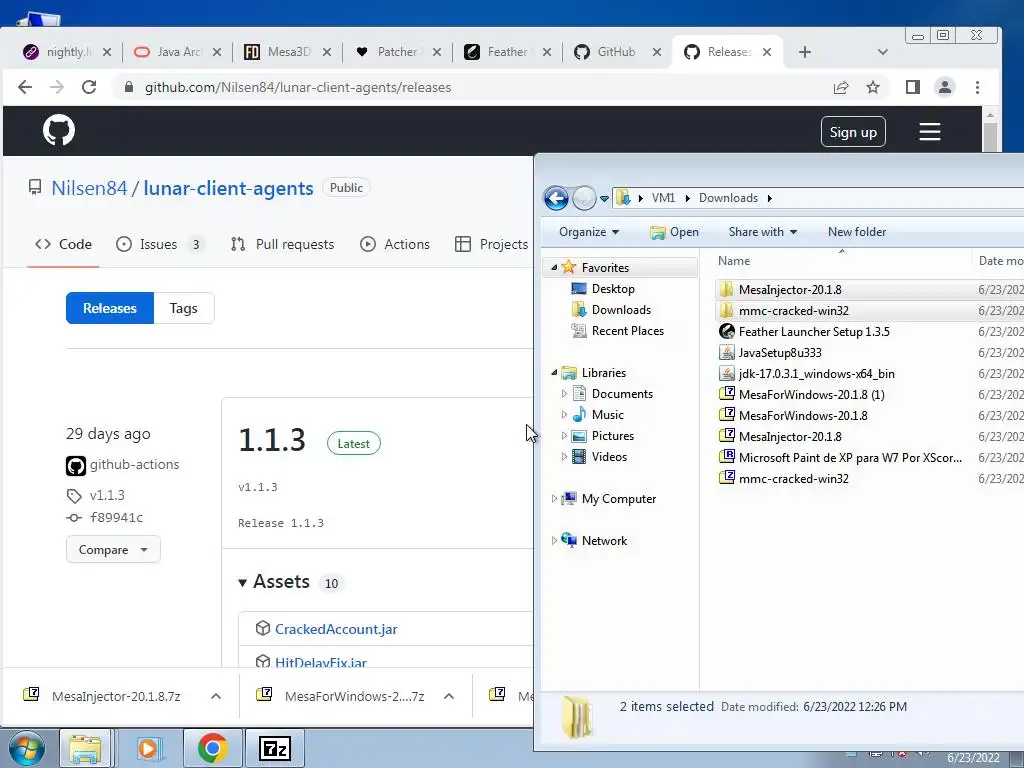
Task: Click the Releases button
Action: coord(110,308)
